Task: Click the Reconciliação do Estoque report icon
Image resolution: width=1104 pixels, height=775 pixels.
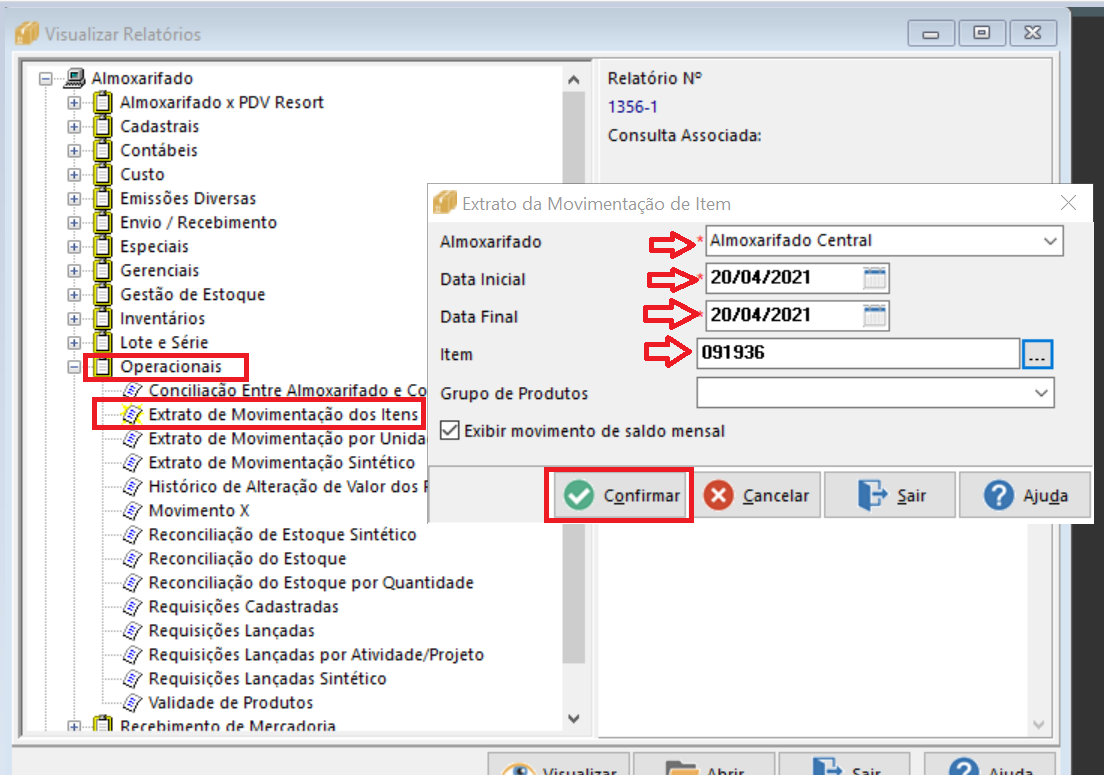Action: click(x=132, y=558)
